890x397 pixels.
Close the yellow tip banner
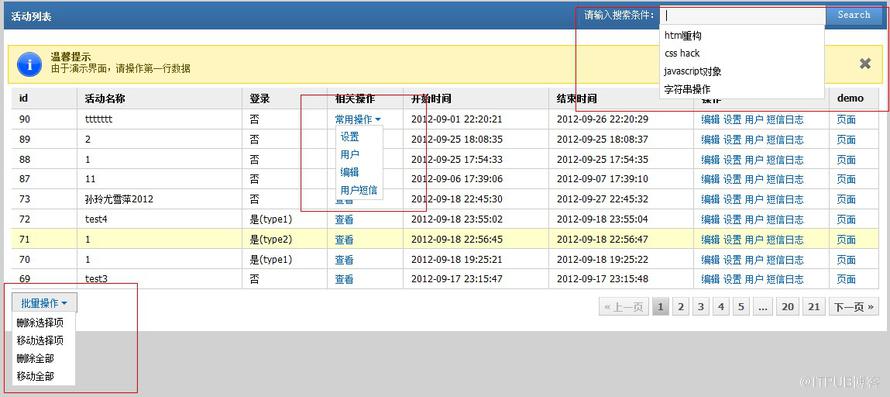(864, 64)
